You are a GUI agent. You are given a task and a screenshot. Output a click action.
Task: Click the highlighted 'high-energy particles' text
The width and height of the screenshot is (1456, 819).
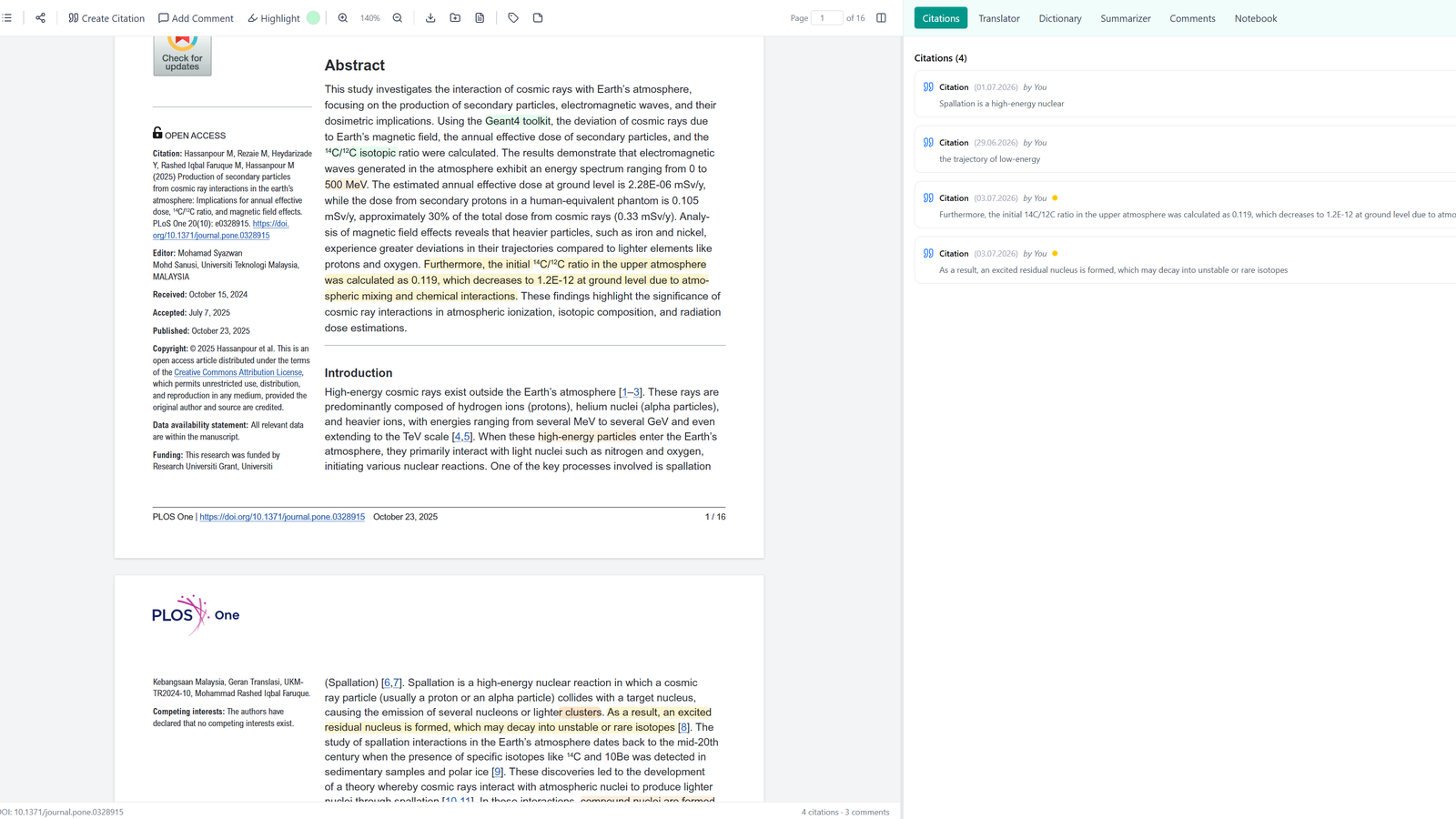587,437
